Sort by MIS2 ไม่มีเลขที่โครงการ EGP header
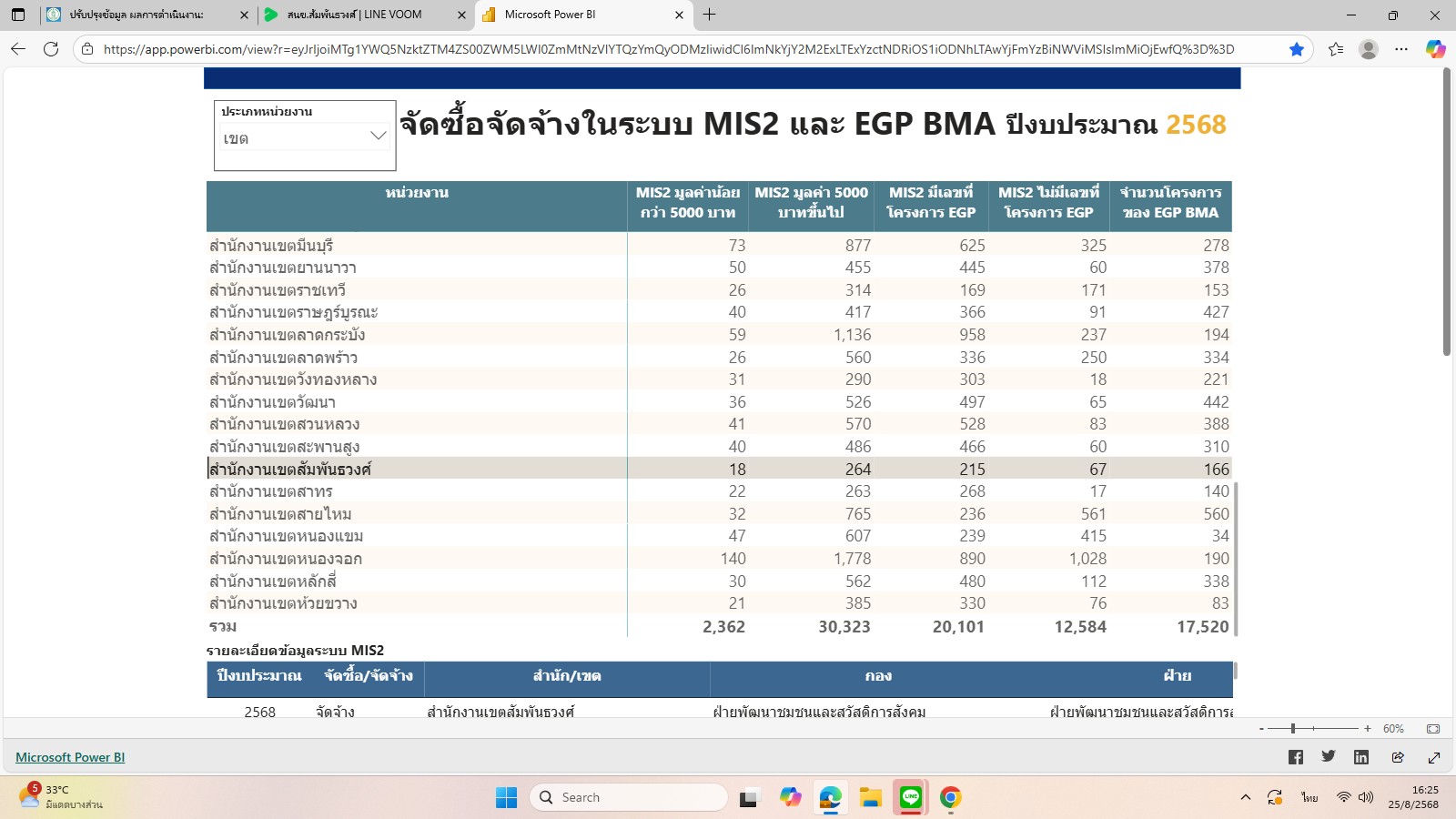The image size is (1456, 819). [1048, 206]
